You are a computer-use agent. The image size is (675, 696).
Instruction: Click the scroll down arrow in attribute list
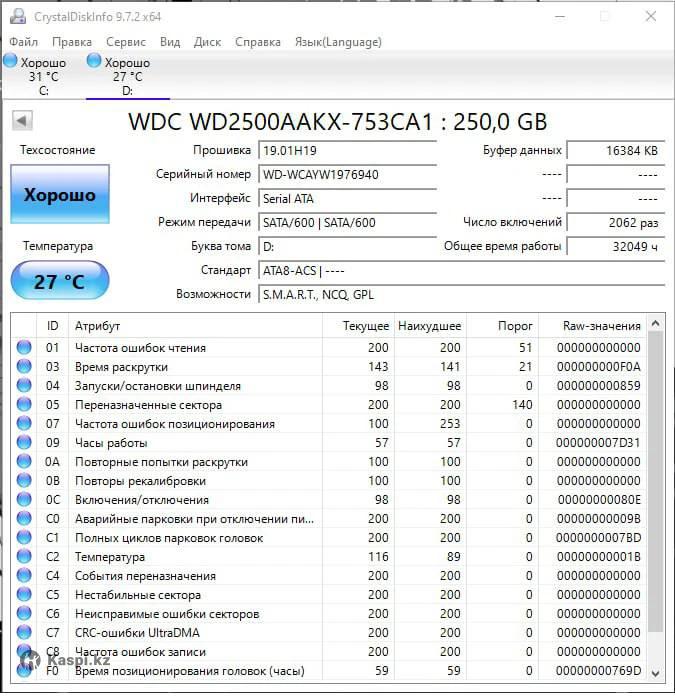pos(655,672)
